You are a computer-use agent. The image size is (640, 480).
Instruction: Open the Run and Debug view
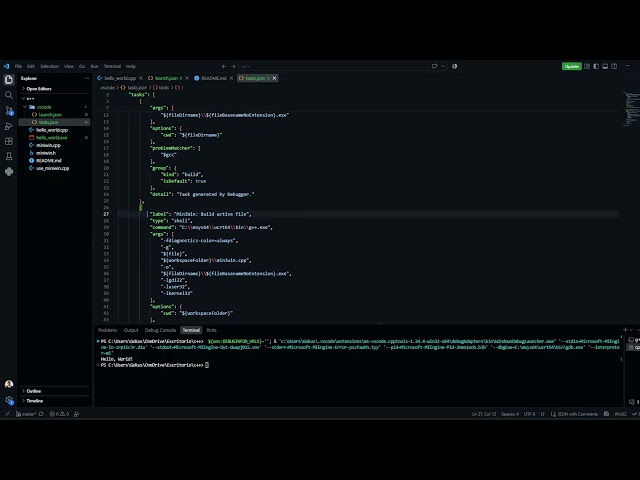(x=9, y=126)
